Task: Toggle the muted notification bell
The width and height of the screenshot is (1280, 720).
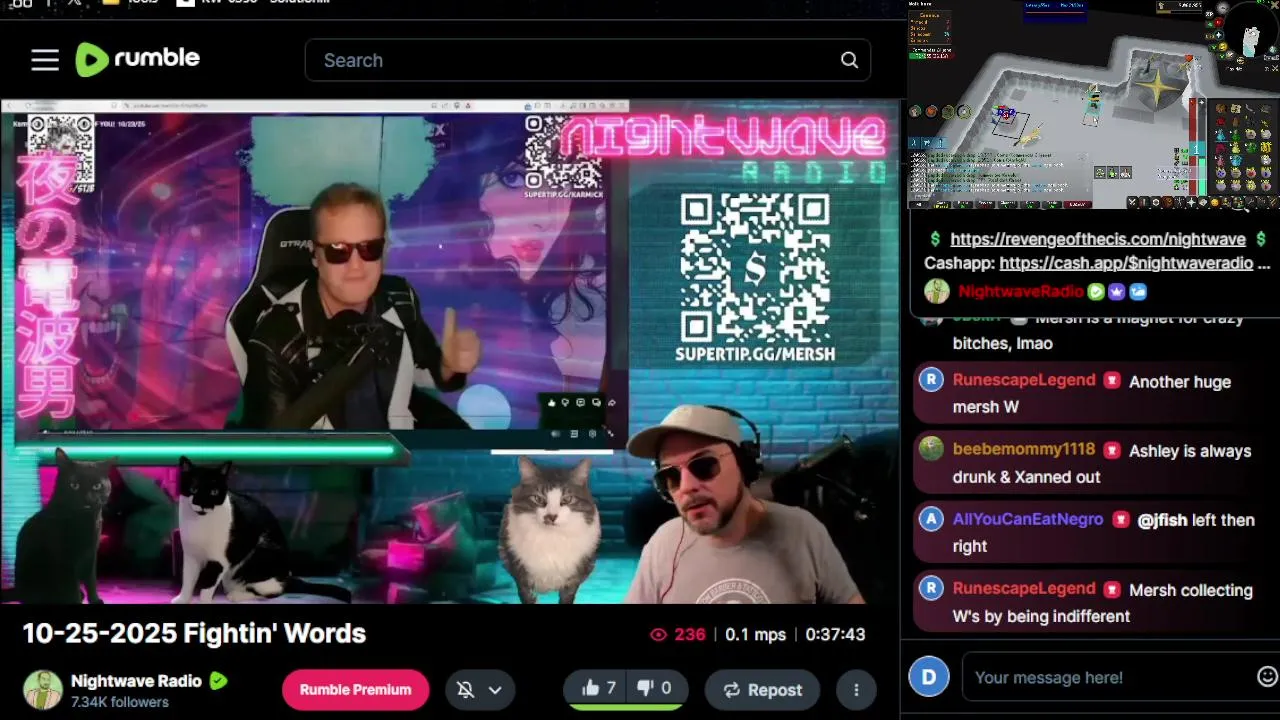Action: coord(465,689)
